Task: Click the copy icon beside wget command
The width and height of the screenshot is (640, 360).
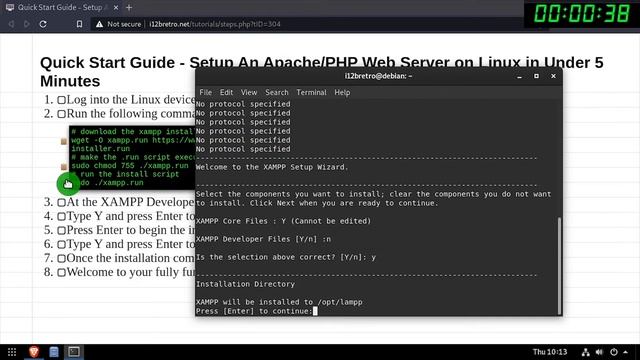Action: coord(64,141)
